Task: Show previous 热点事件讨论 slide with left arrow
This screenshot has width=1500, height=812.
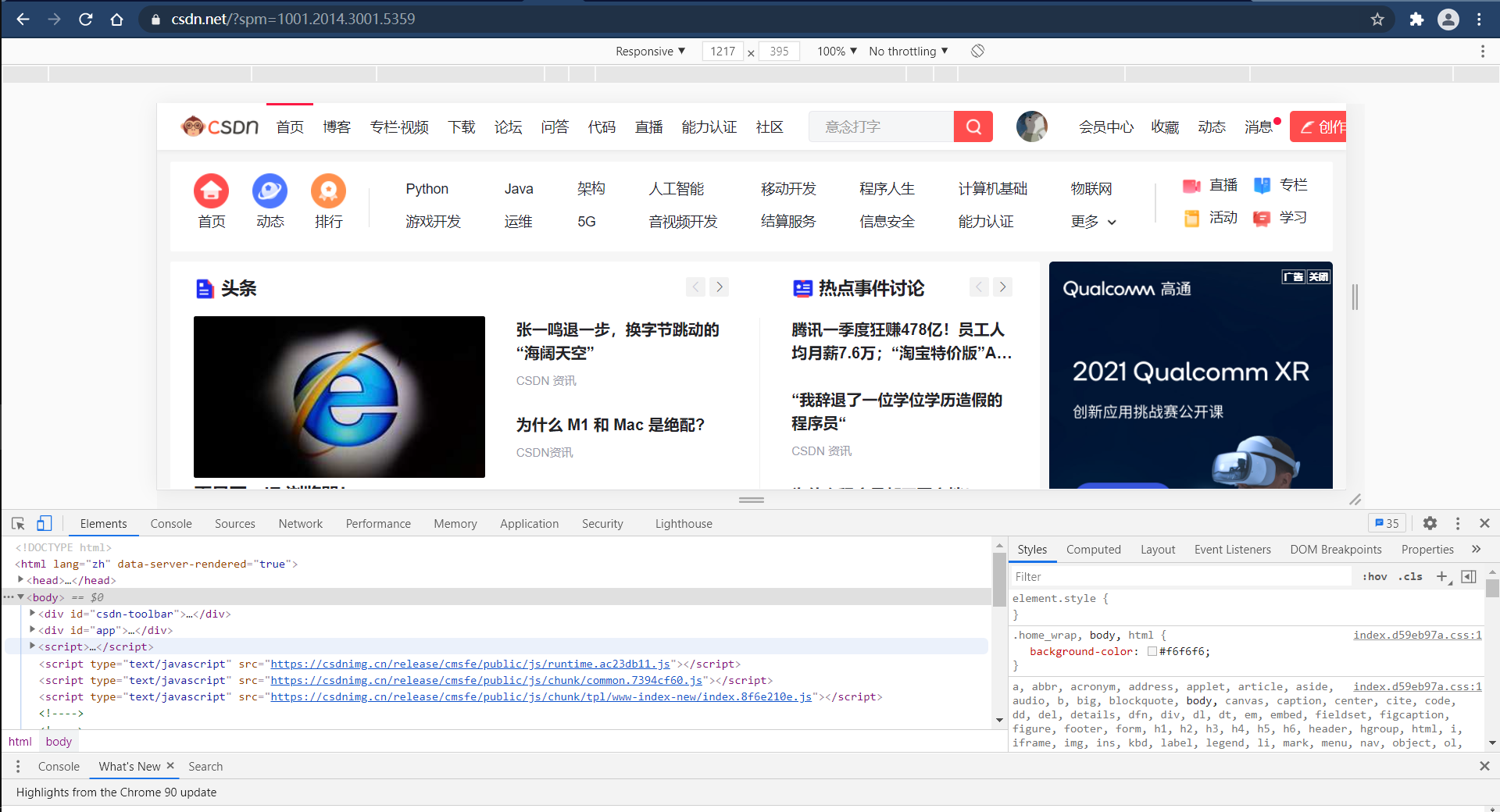Action: click(979, 287)
